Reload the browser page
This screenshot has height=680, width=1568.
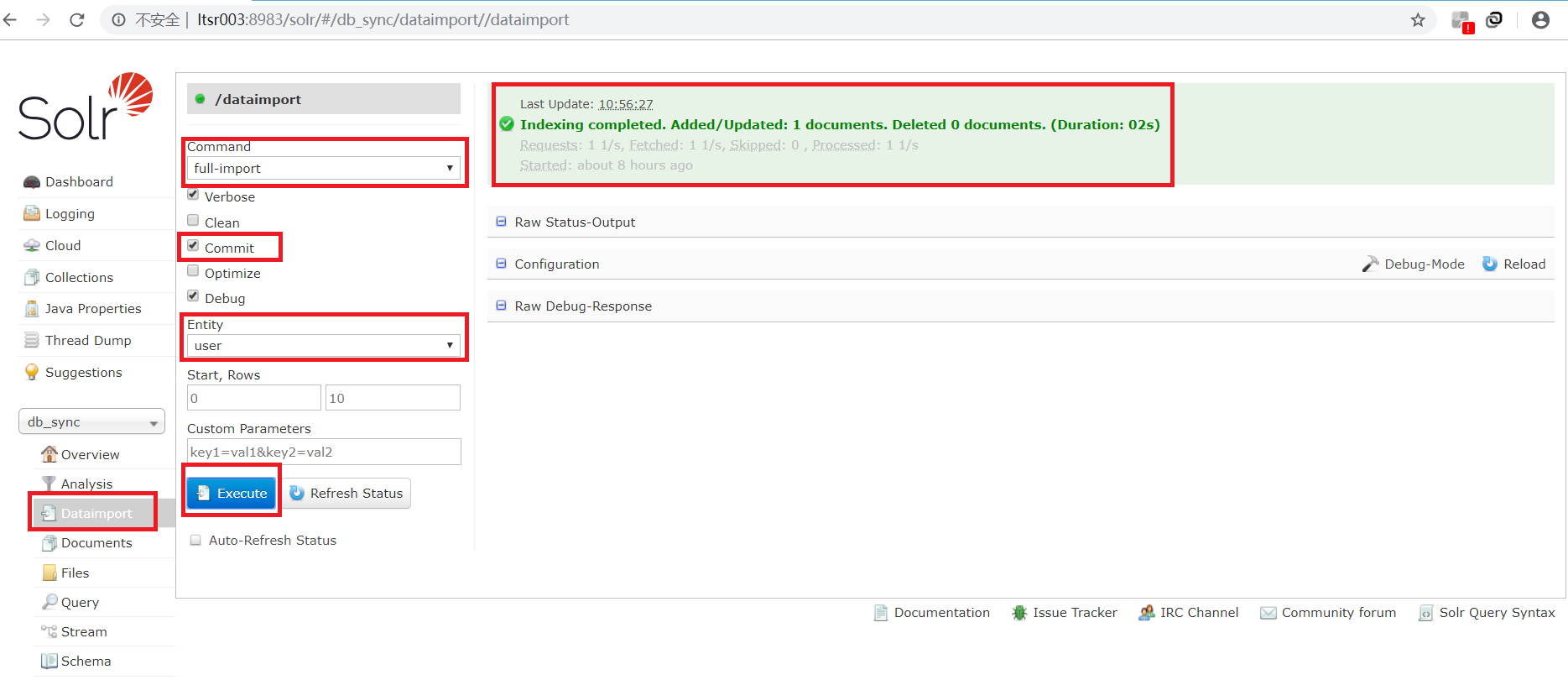coord(76,19)
